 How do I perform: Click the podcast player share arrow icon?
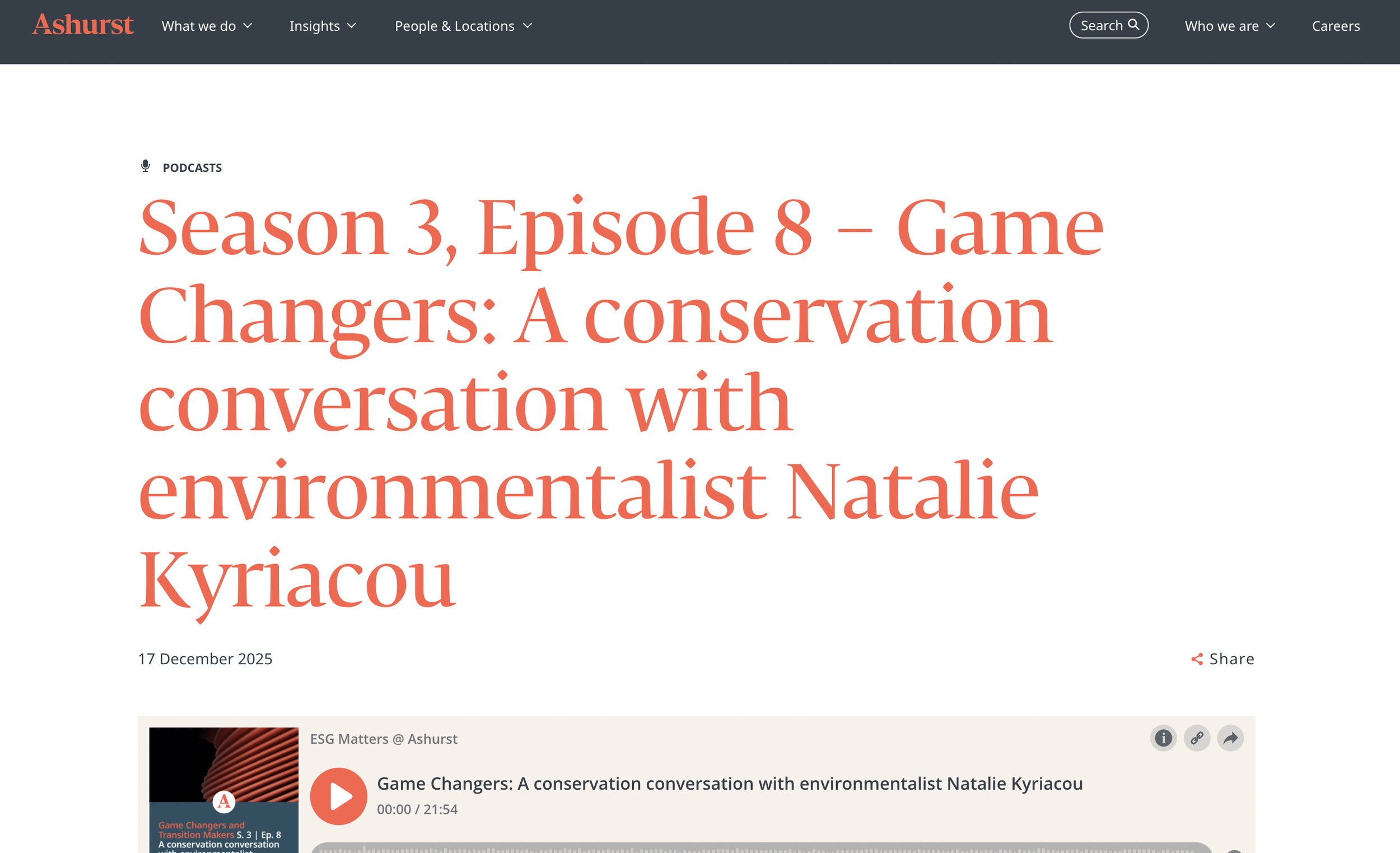1230,738
